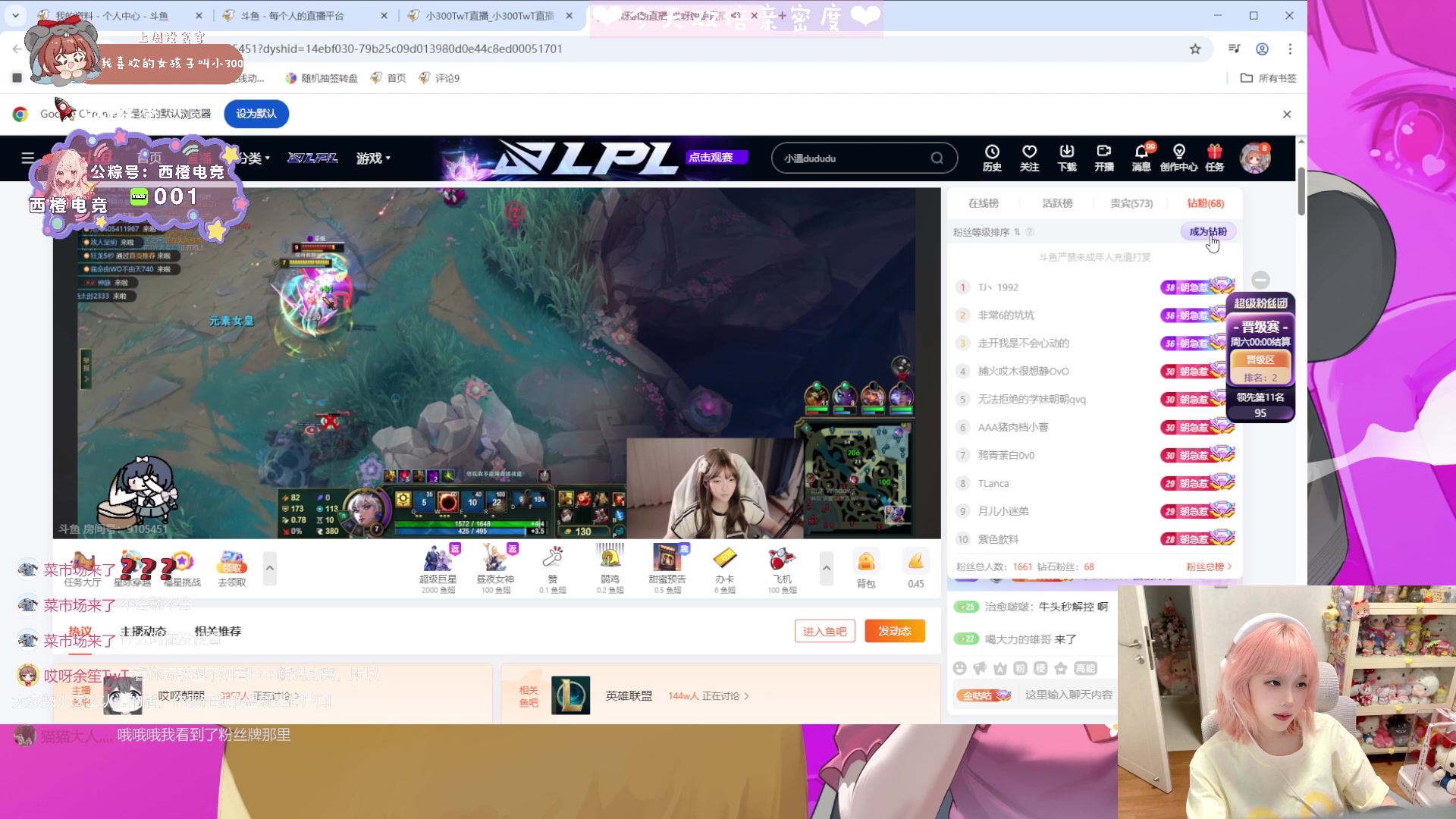
Task: Click the 成为钻粉 button
Action: click(1208, 232)
